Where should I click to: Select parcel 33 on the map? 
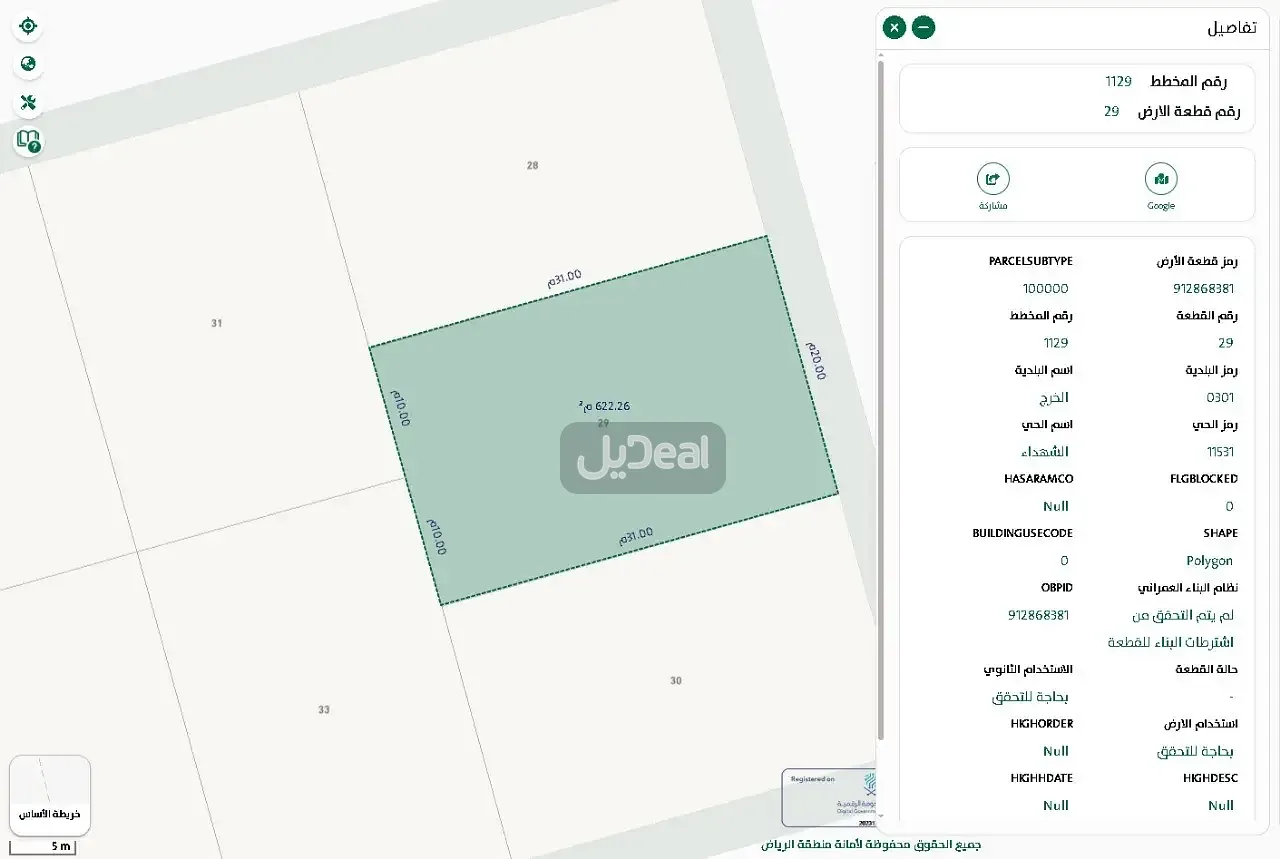(x=323, y=710)
